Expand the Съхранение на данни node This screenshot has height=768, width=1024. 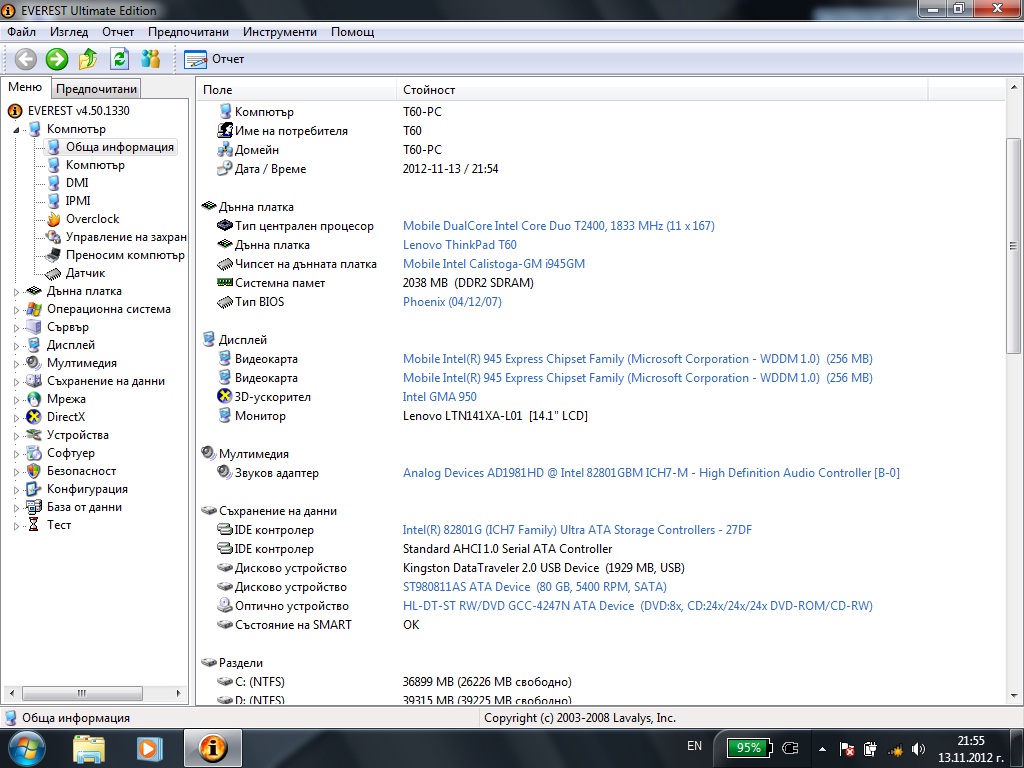click(16, 381)
